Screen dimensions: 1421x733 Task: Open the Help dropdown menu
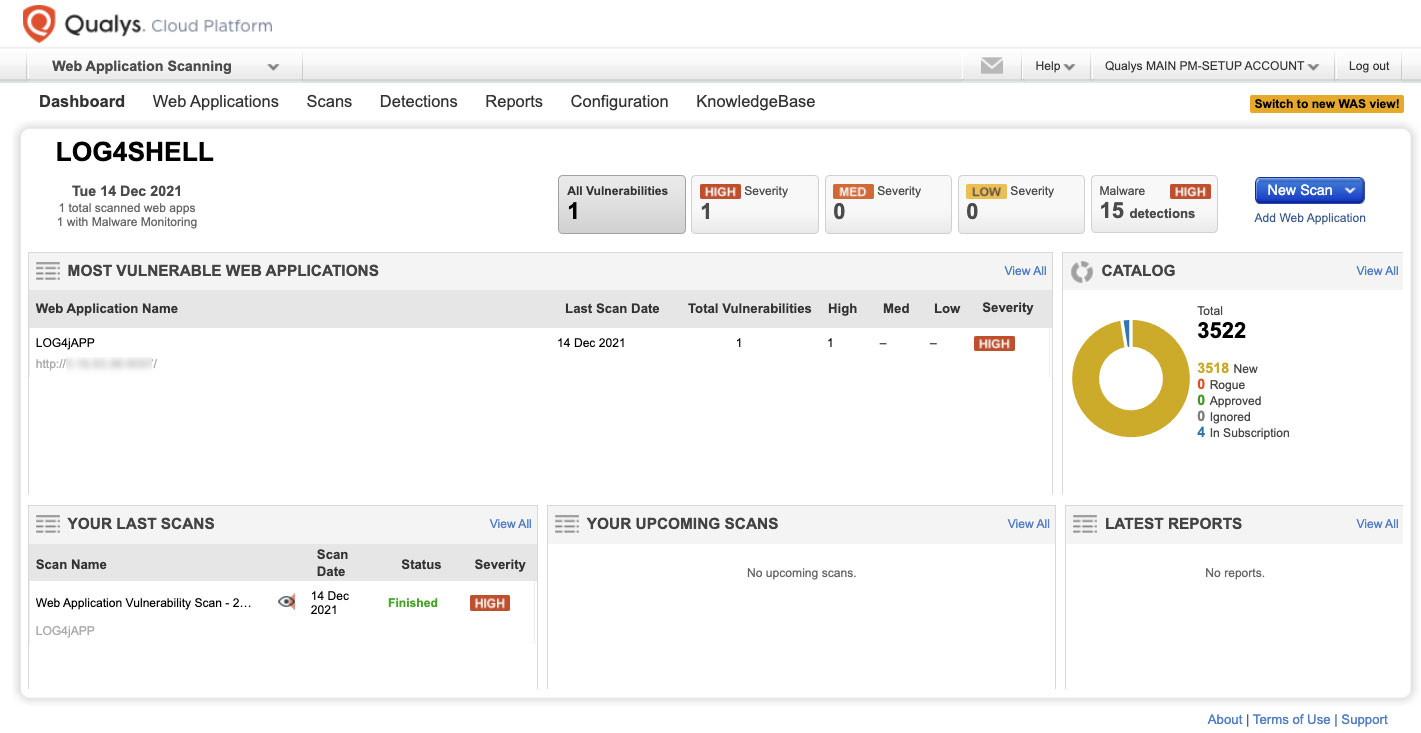click(x=1054, y=66)
